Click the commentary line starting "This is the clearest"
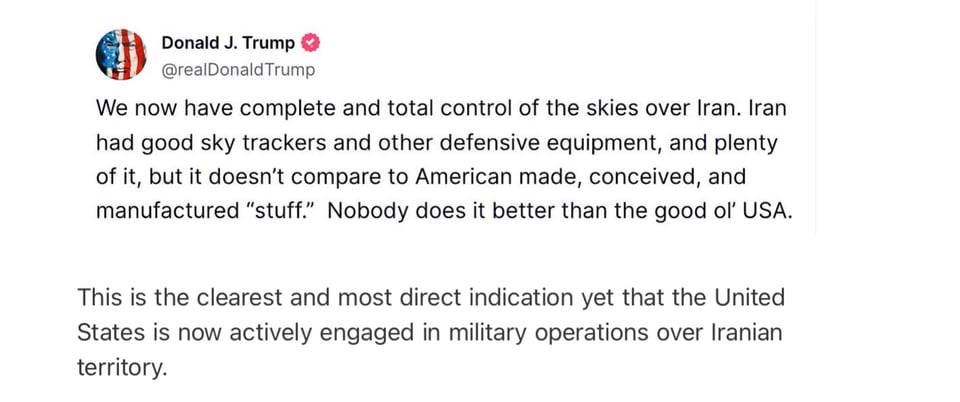Screen dimensions: 960x402 click(x=431, y=298)
